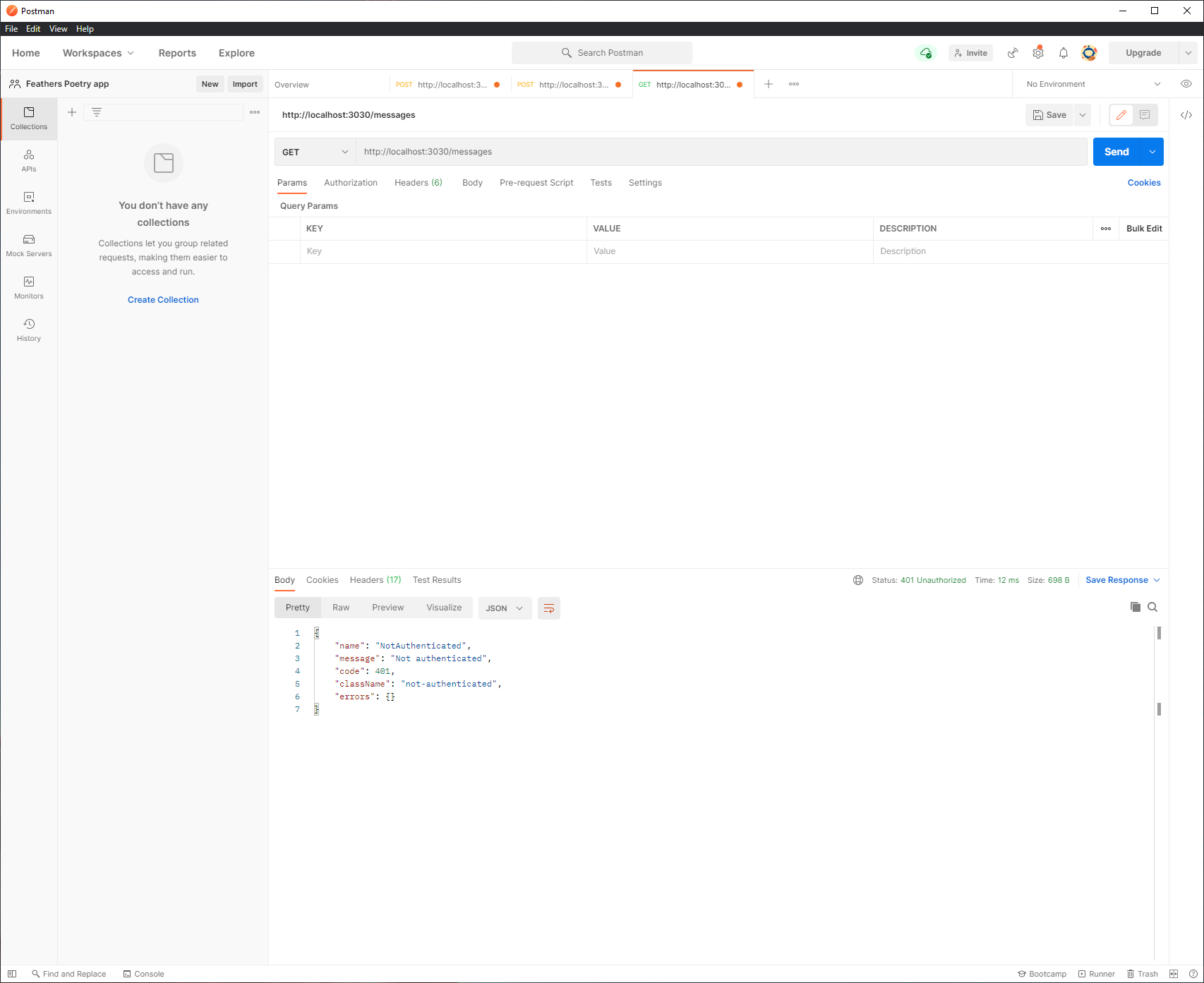Click the network globe icon in response
The height and width of the screenshot is (983, 1204).
(858, 580)
